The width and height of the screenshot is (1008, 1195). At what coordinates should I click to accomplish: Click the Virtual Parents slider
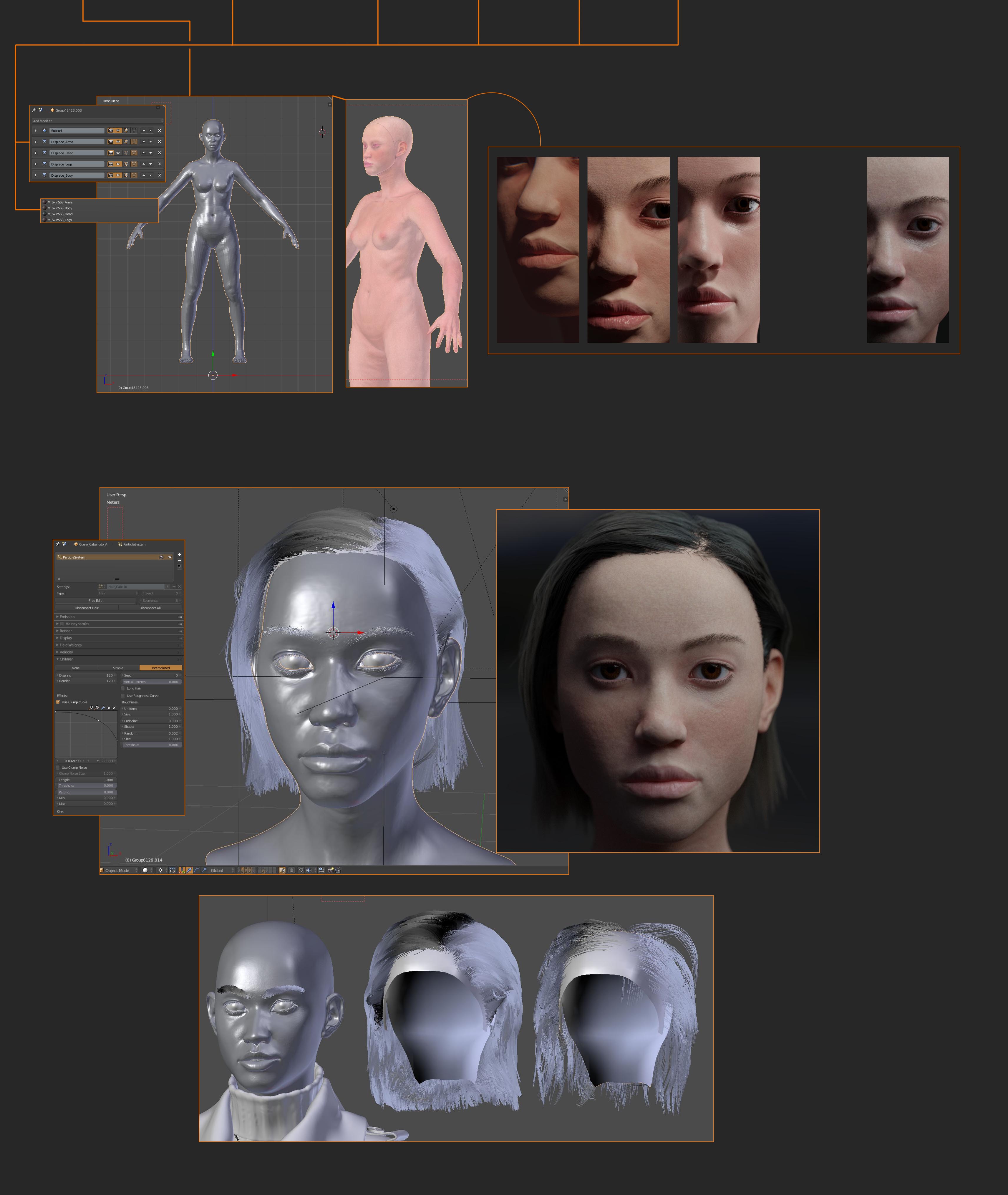151,682
